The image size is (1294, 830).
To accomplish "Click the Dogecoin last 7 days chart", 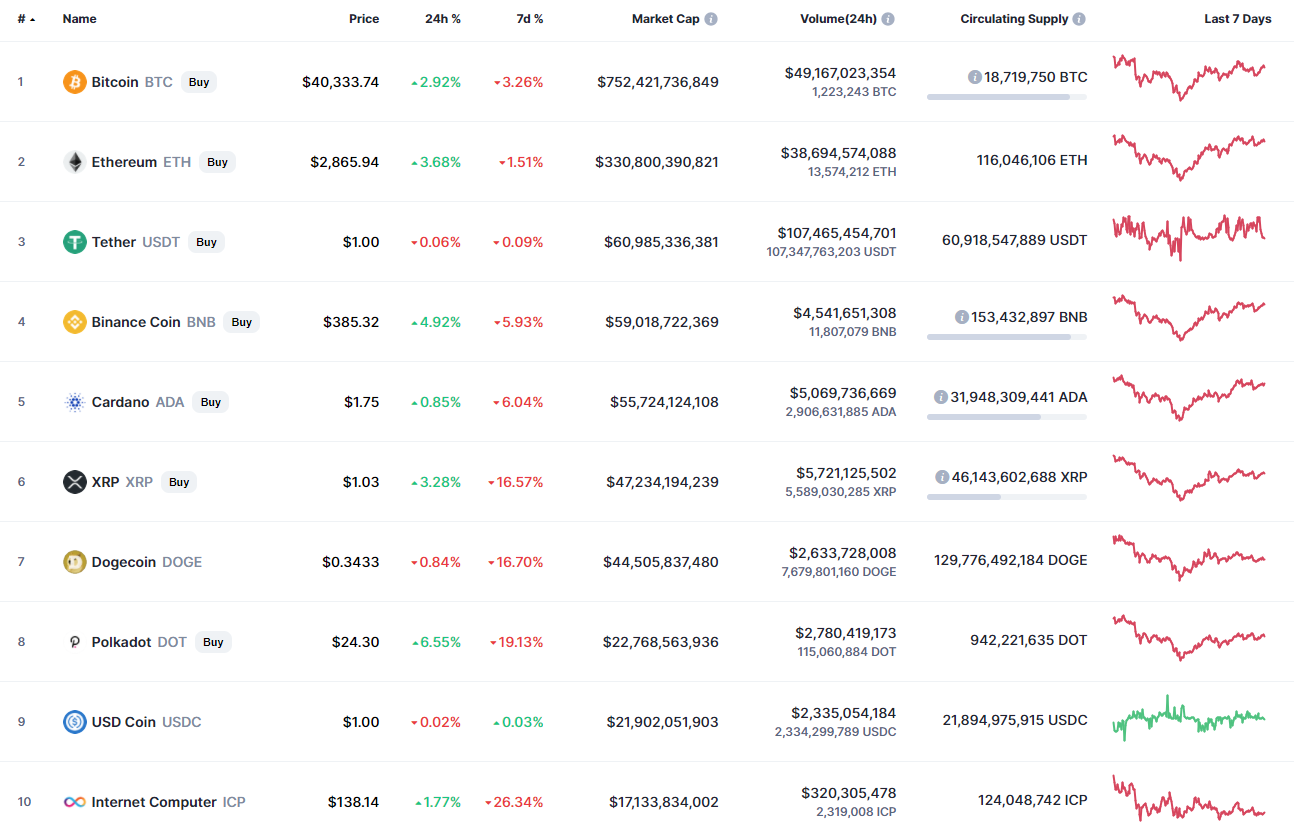I will (x=1189, y=558).
